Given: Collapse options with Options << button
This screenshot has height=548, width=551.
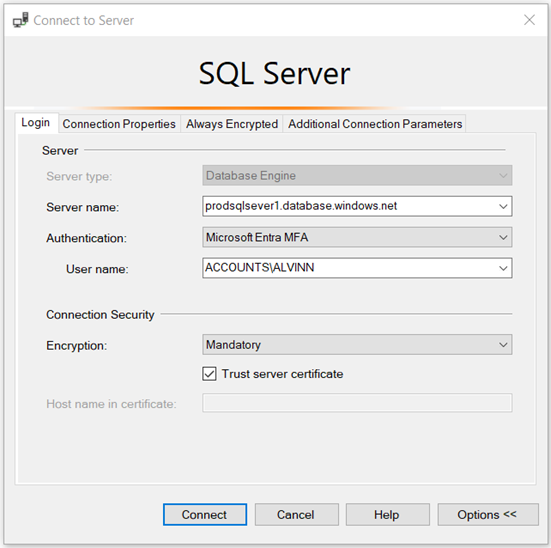Looking at the screenshot, I should [488, 515].
